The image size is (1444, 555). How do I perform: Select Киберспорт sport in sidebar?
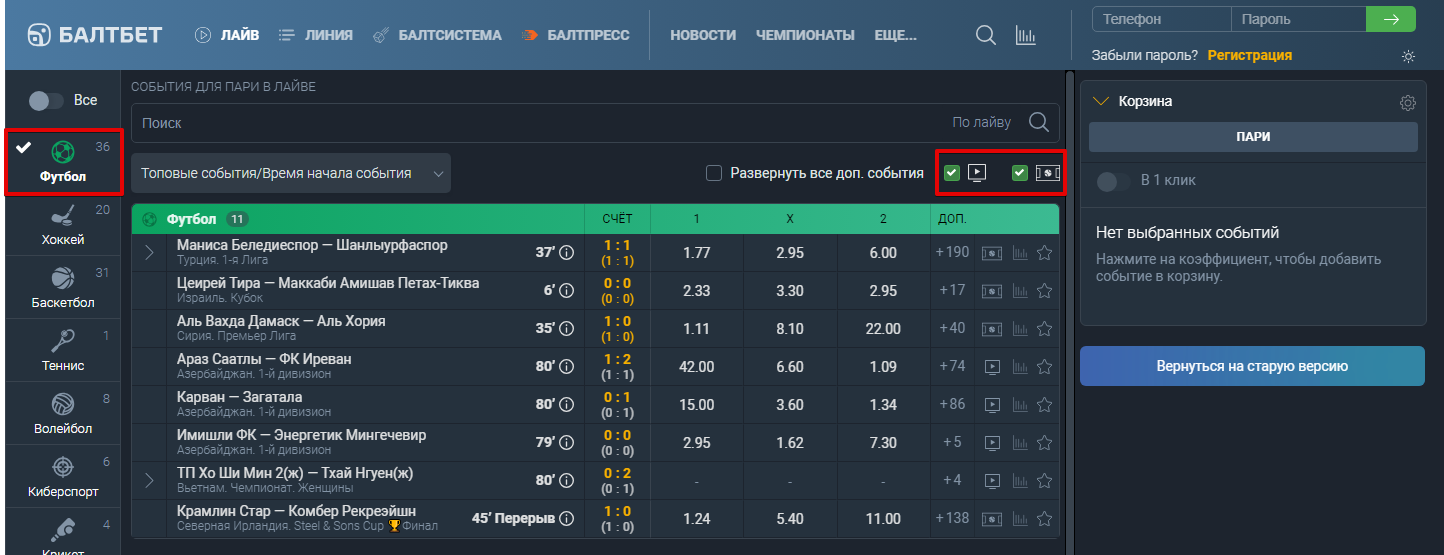[x=63, y=477]
